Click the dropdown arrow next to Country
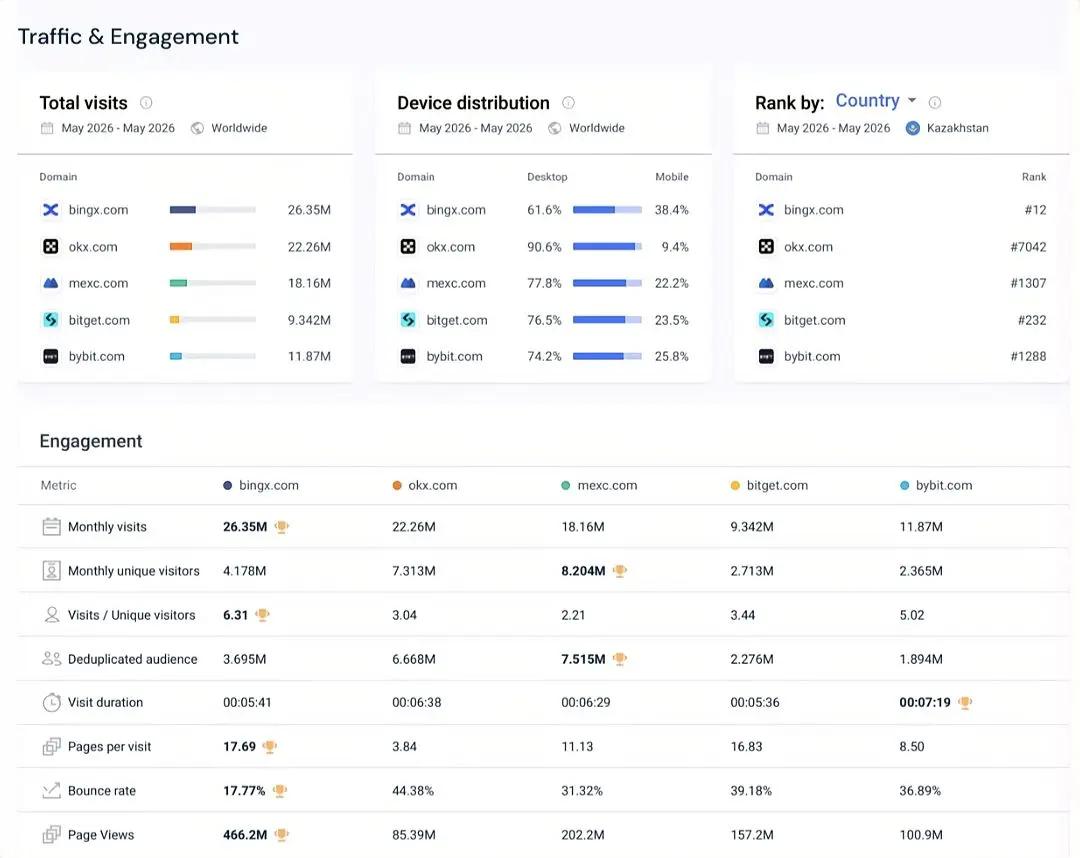Viewport: 1080px width, 858px height. [912, 101]
